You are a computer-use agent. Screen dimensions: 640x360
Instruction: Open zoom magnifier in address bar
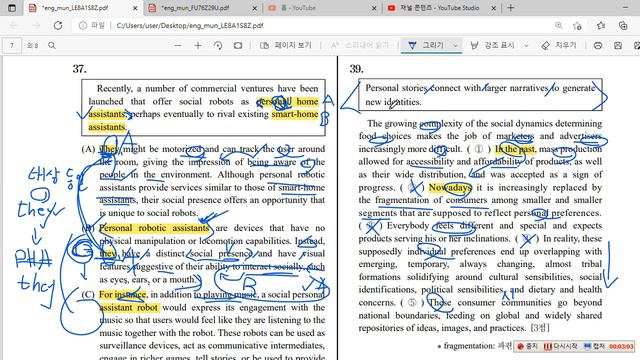[558, 25]
